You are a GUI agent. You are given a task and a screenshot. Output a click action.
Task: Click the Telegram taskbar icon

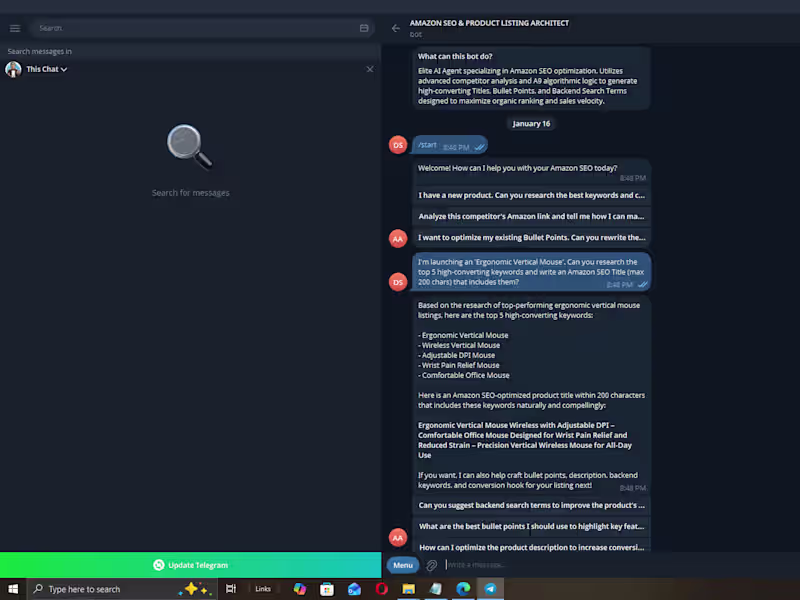(x=490, y=589)
